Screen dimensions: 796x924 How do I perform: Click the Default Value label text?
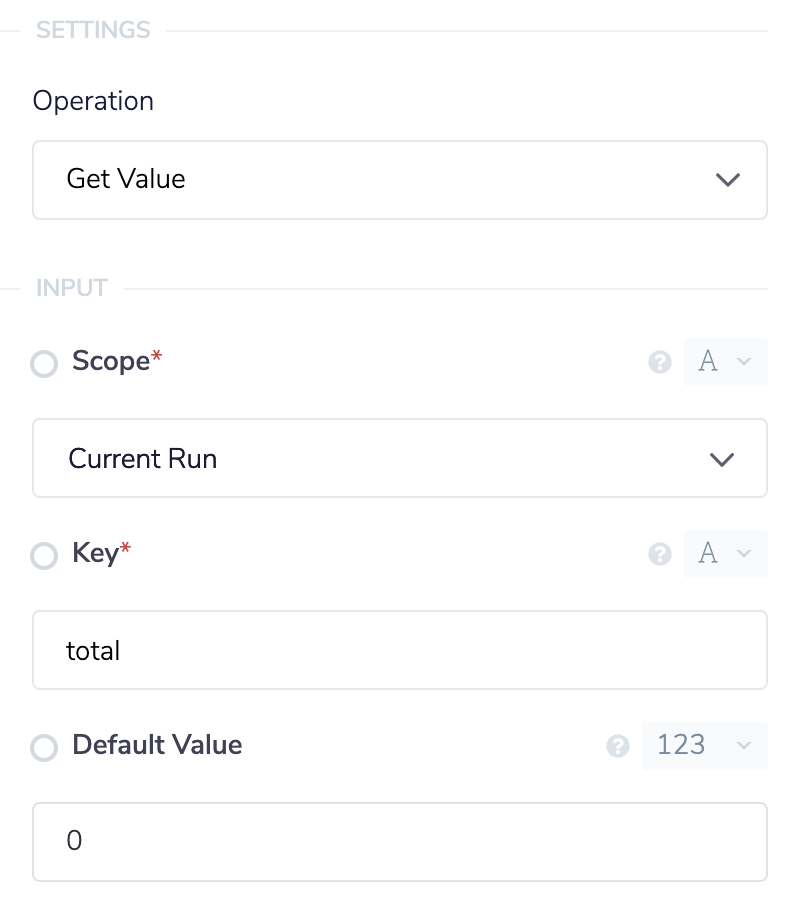click(157, 746)
